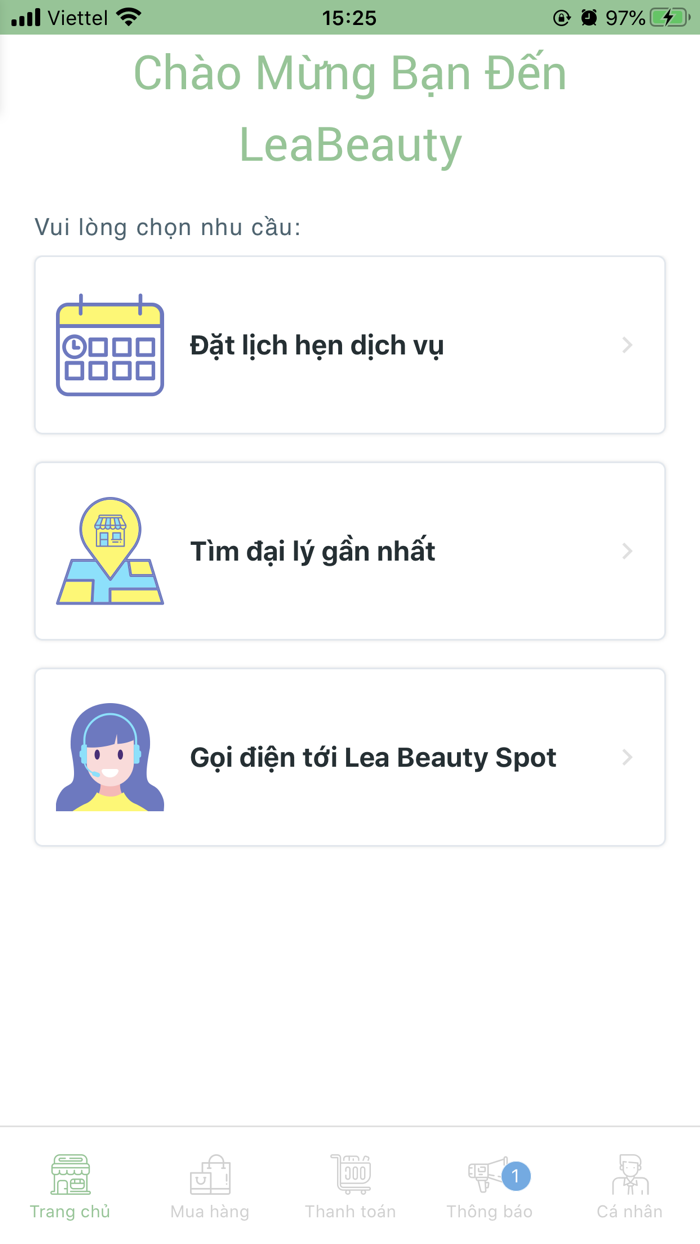Select the Mua hàng shopping bag icon
Viewport: 700px width, 1244px height.
pos(210,1173)
